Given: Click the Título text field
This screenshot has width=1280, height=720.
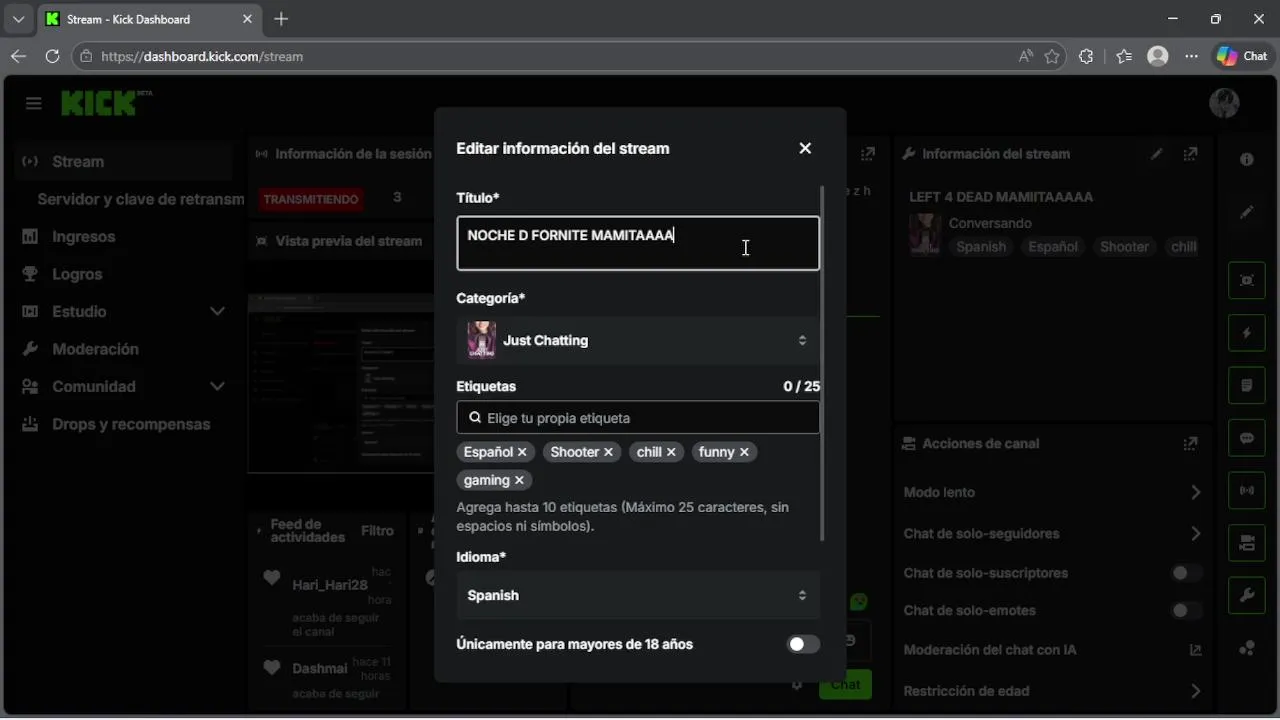Looking at the screenshot, I should 638,243.
